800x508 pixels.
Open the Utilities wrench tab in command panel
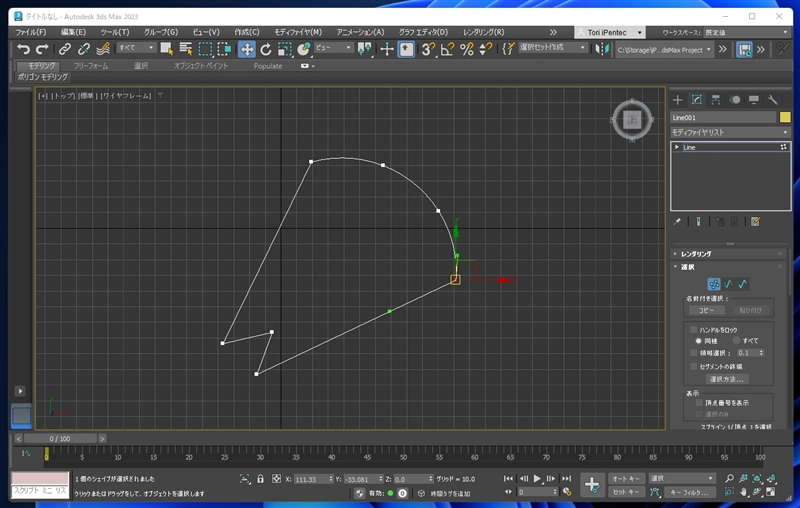tap(772, 99)
